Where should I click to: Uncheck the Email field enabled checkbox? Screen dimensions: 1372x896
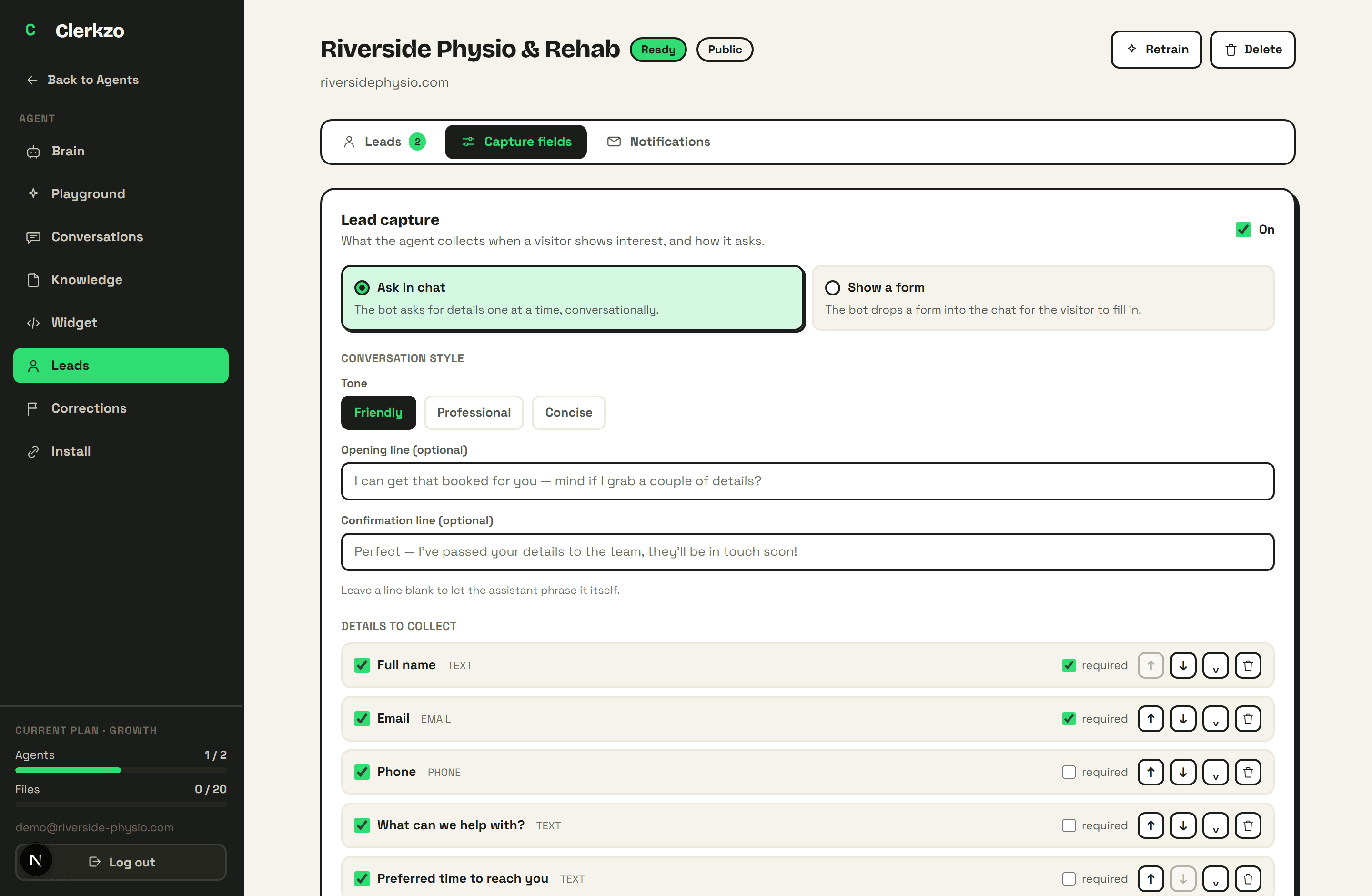(362, 718)
